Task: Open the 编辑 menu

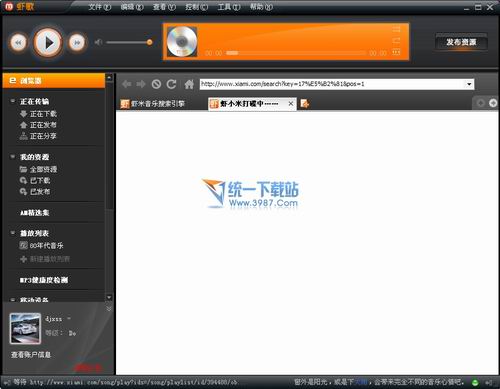Action: (x=132, y=7)
